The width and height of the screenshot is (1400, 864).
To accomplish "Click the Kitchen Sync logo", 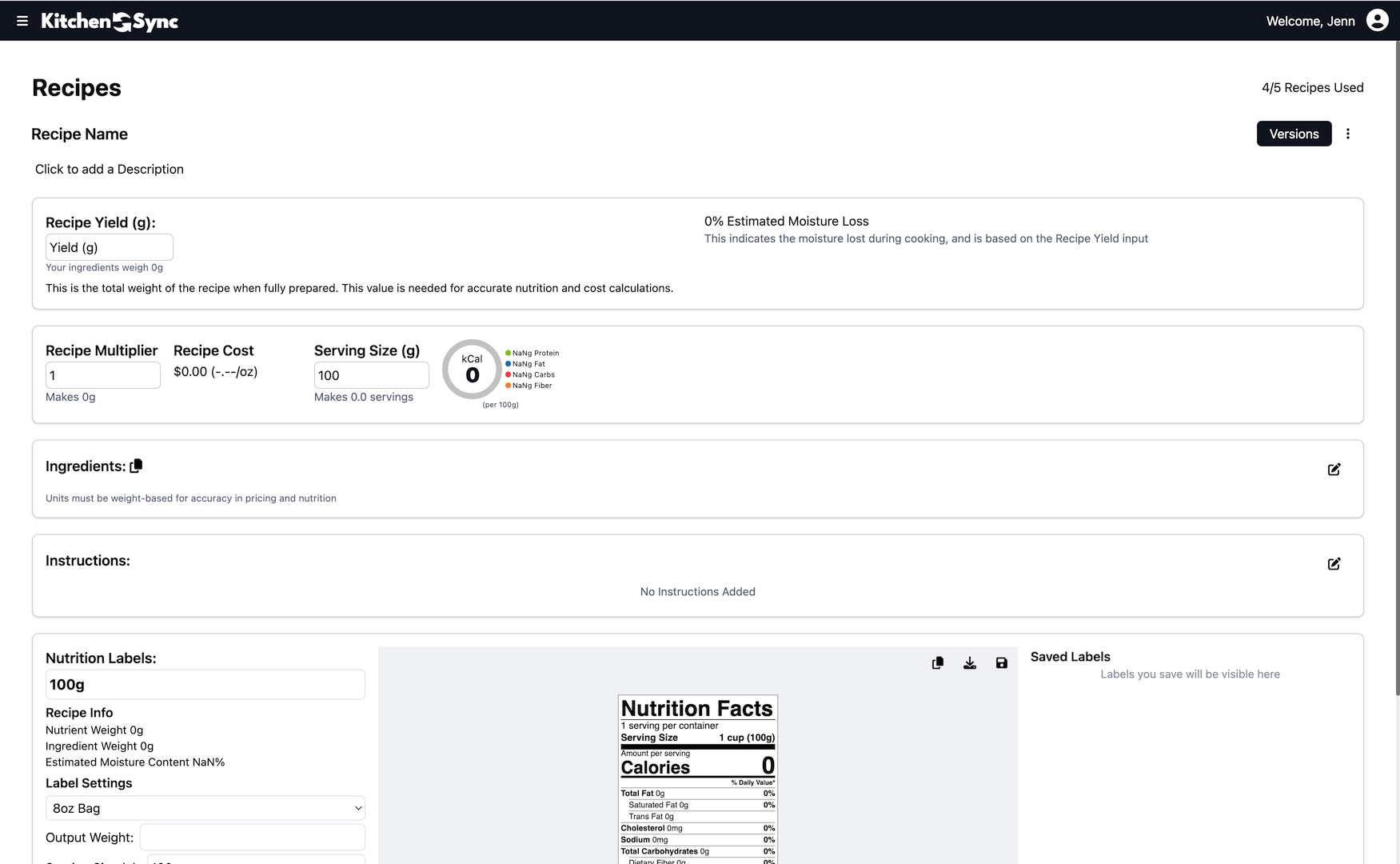I will (x=110, y=21).
